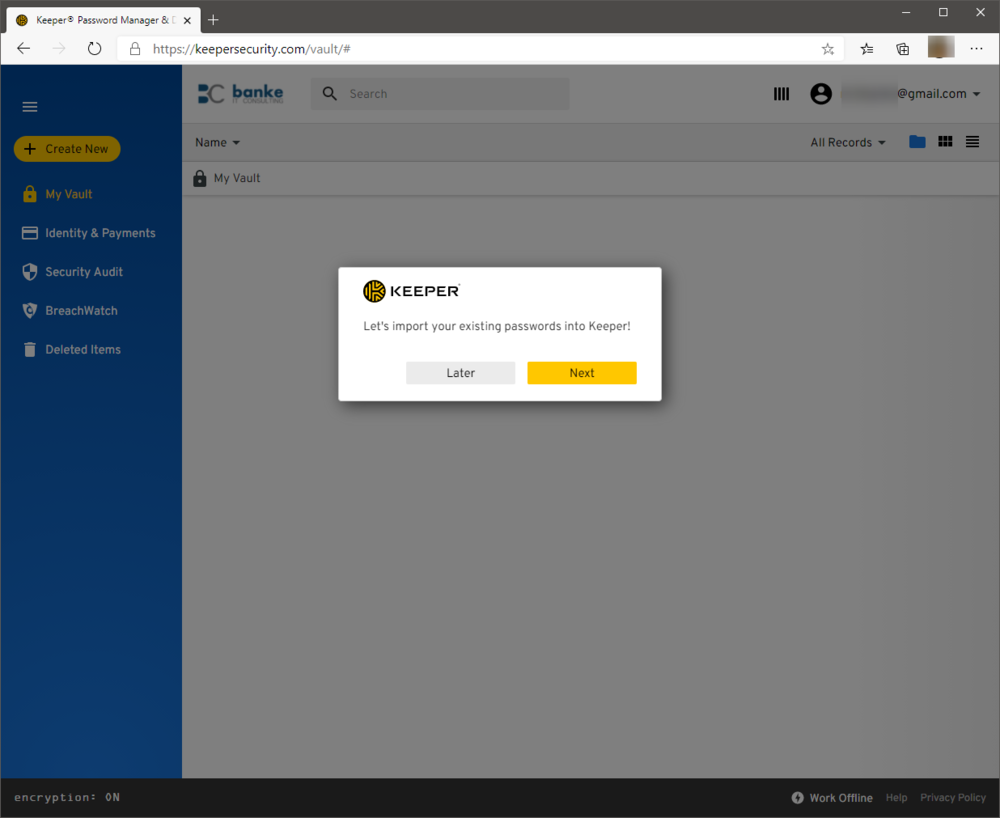The width and height of the screenshot is (1000, 818).
Task: Click the barcode-style icon in header
Action: (781, 94)
